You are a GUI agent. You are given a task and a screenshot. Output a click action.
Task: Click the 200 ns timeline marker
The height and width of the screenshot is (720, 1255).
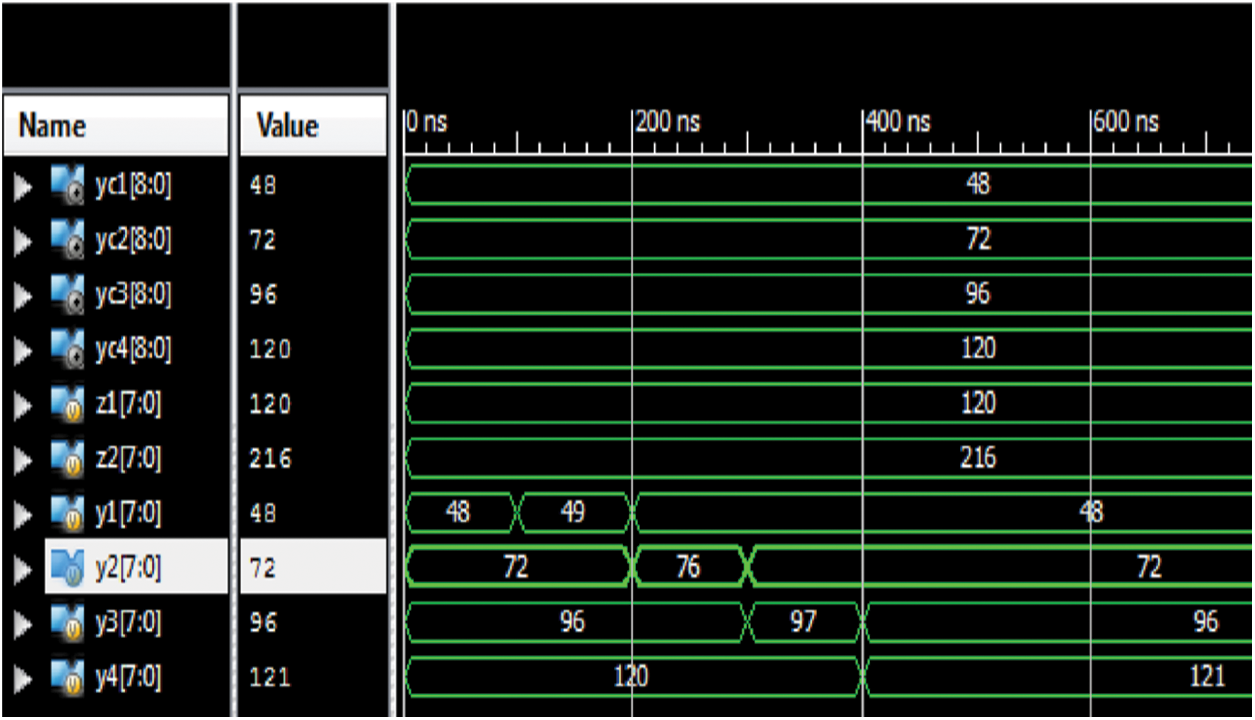coord(668,123)
